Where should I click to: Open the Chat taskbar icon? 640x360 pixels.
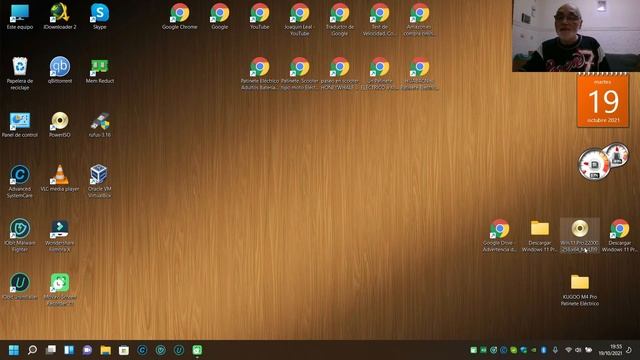pos(87,350)
